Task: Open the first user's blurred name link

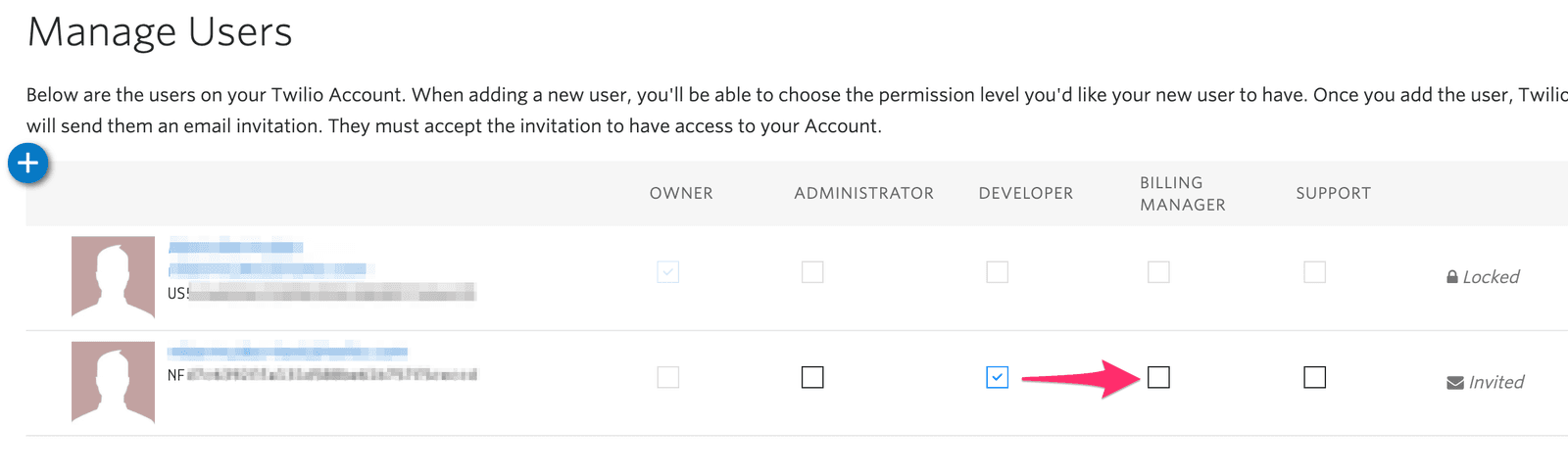Action: 235,247
